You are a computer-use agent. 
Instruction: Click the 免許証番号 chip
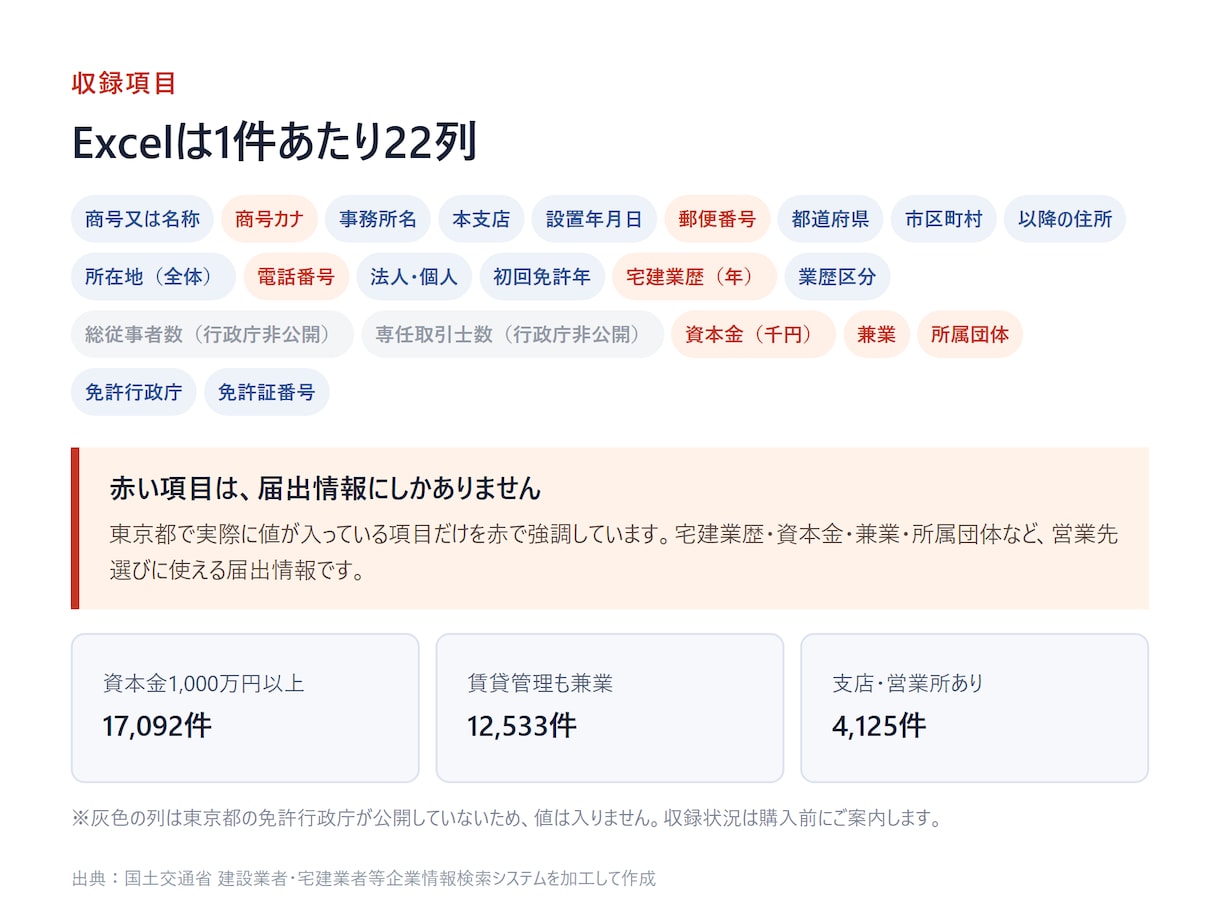[266, 392]
